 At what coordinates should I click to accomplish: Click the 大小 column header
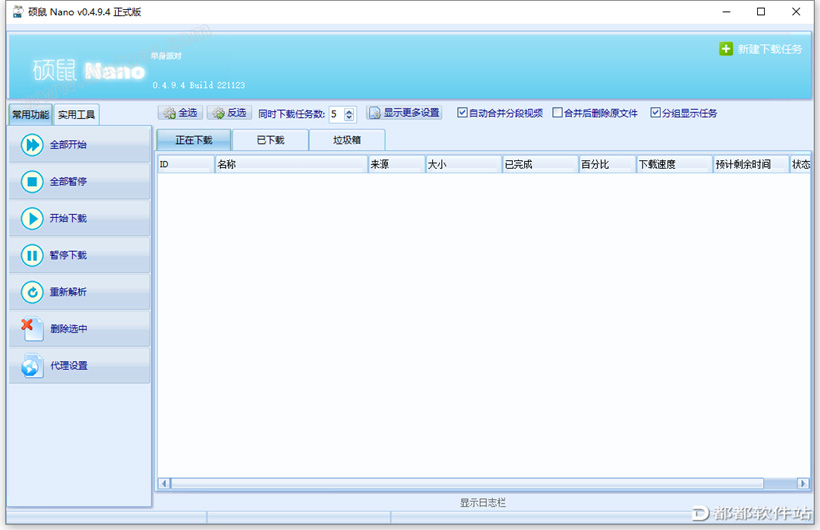(x=463, y=164)
